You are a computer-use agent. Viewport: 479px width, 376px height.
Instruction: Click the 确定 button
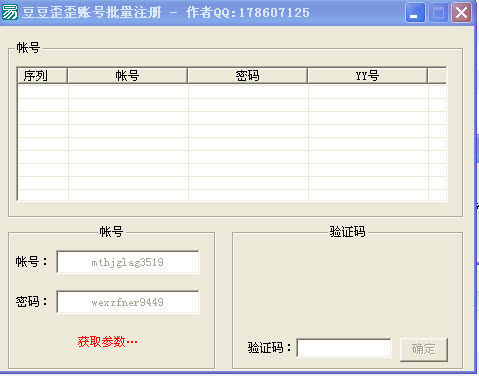point(424,349)
